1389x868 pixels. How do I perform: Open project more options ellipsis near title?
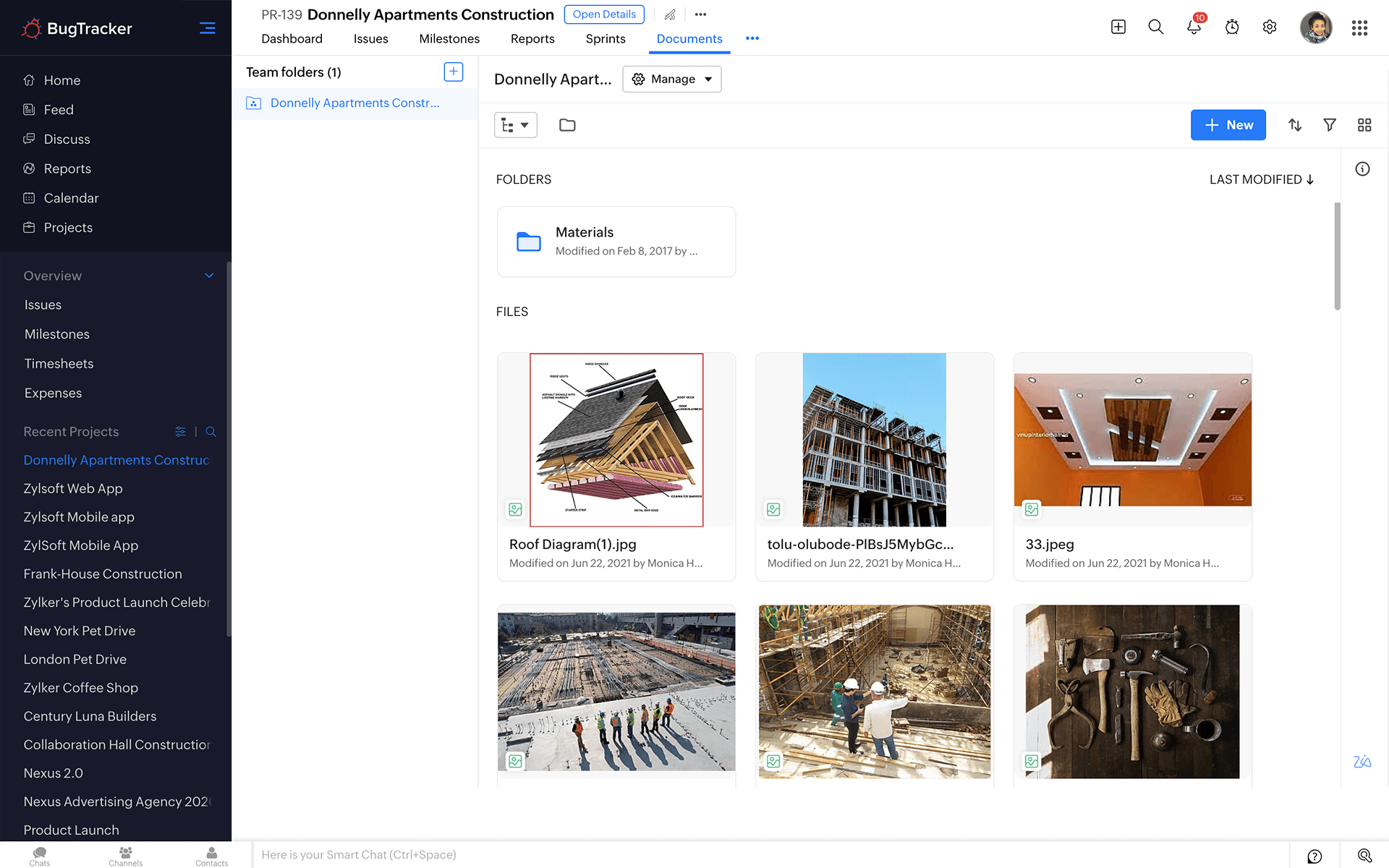point(700,14)
